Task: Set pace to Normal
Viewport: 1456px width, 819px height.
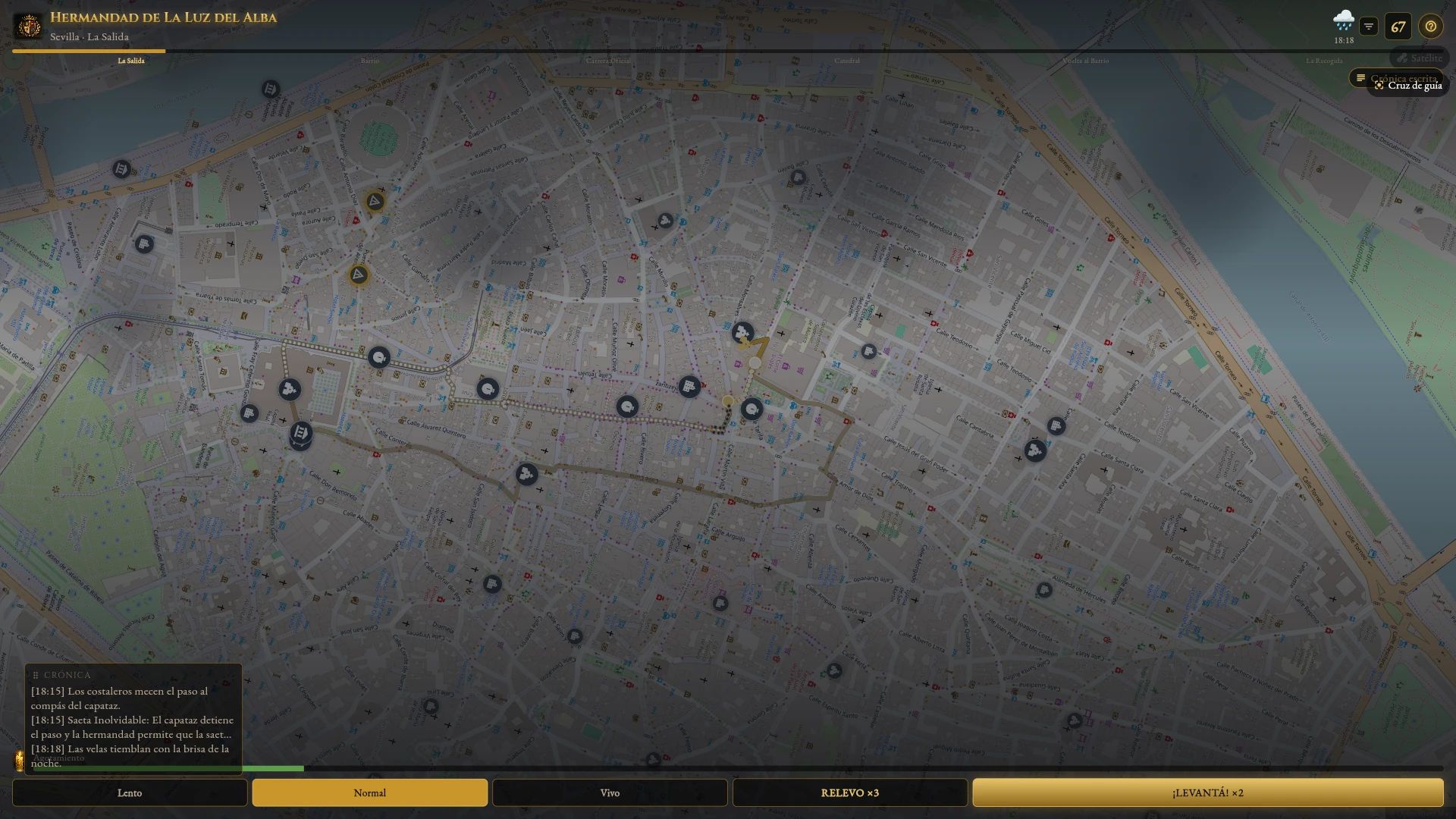Action: click(x=370, y=792)
